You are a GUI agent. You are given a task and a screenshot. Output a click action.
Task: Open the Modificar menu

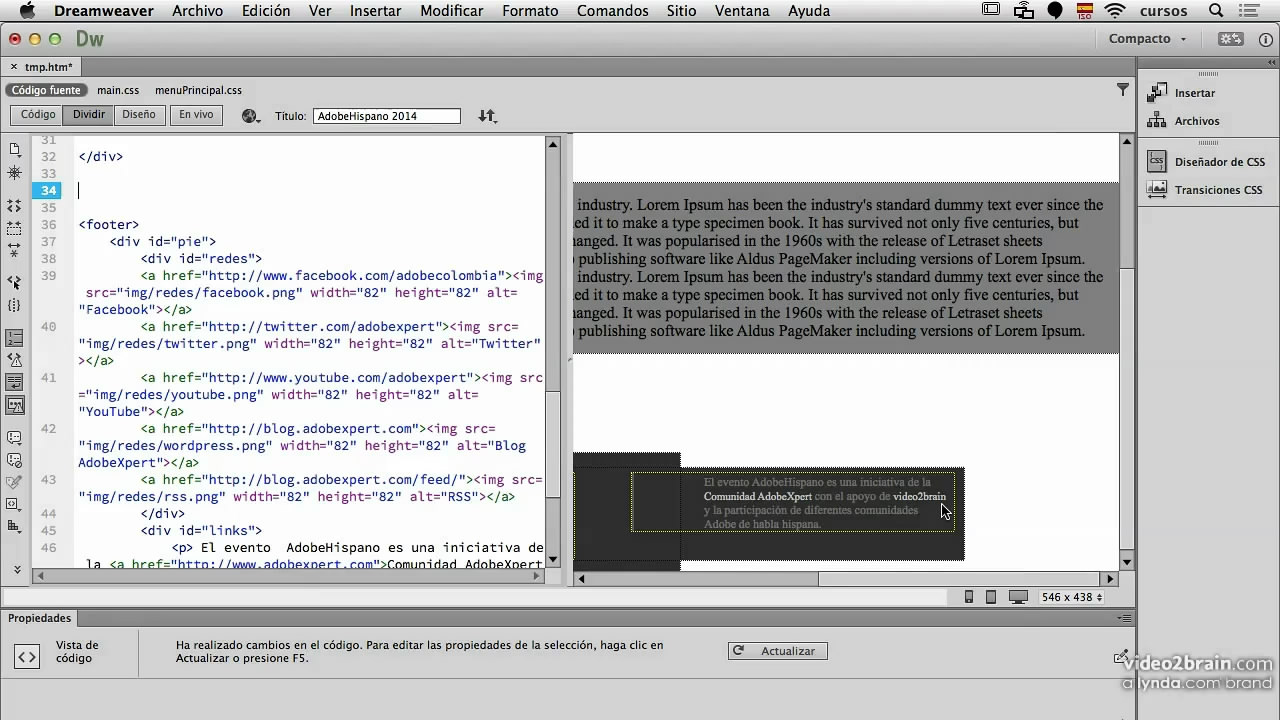coord(451,11)
